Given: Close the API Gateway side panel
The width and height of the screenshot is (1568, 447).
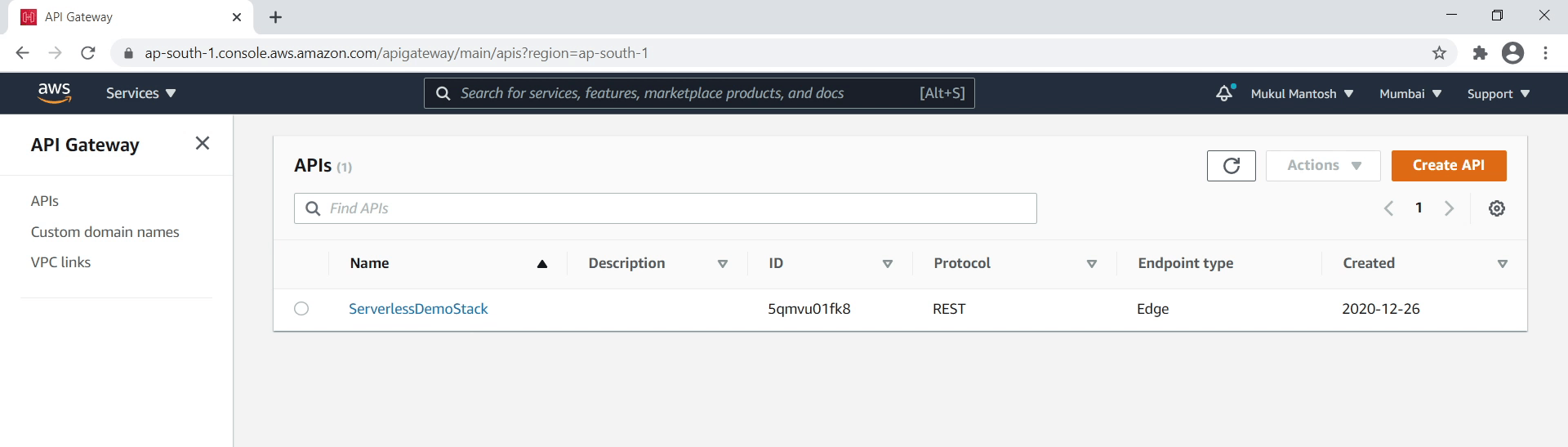Looking at the screenshot, I should coord(203,144).
